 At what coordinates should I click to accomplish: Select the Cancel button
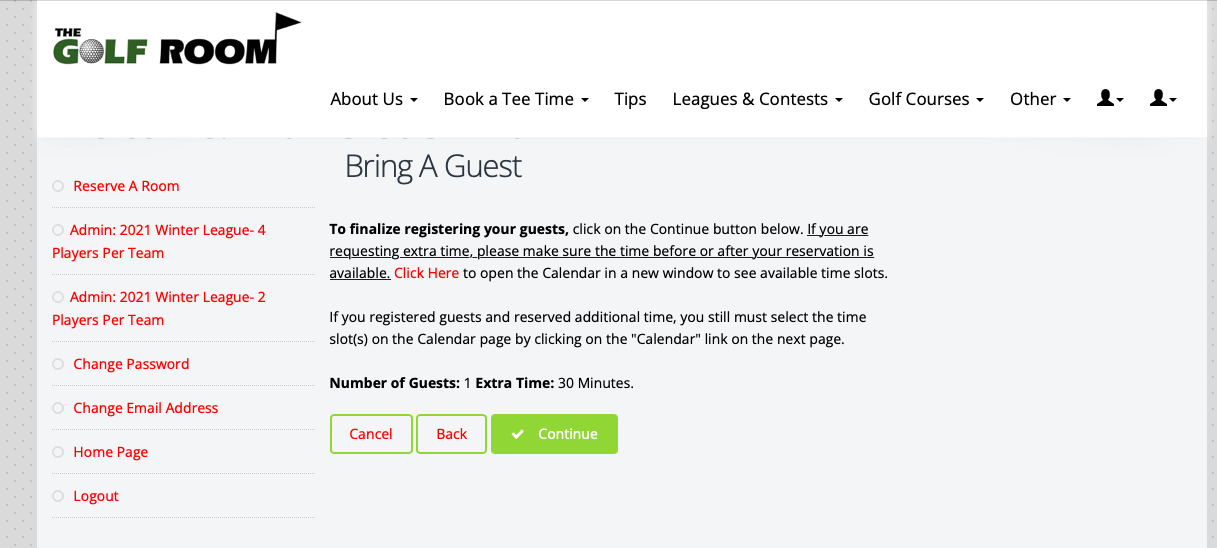click(x=371, y=434)
